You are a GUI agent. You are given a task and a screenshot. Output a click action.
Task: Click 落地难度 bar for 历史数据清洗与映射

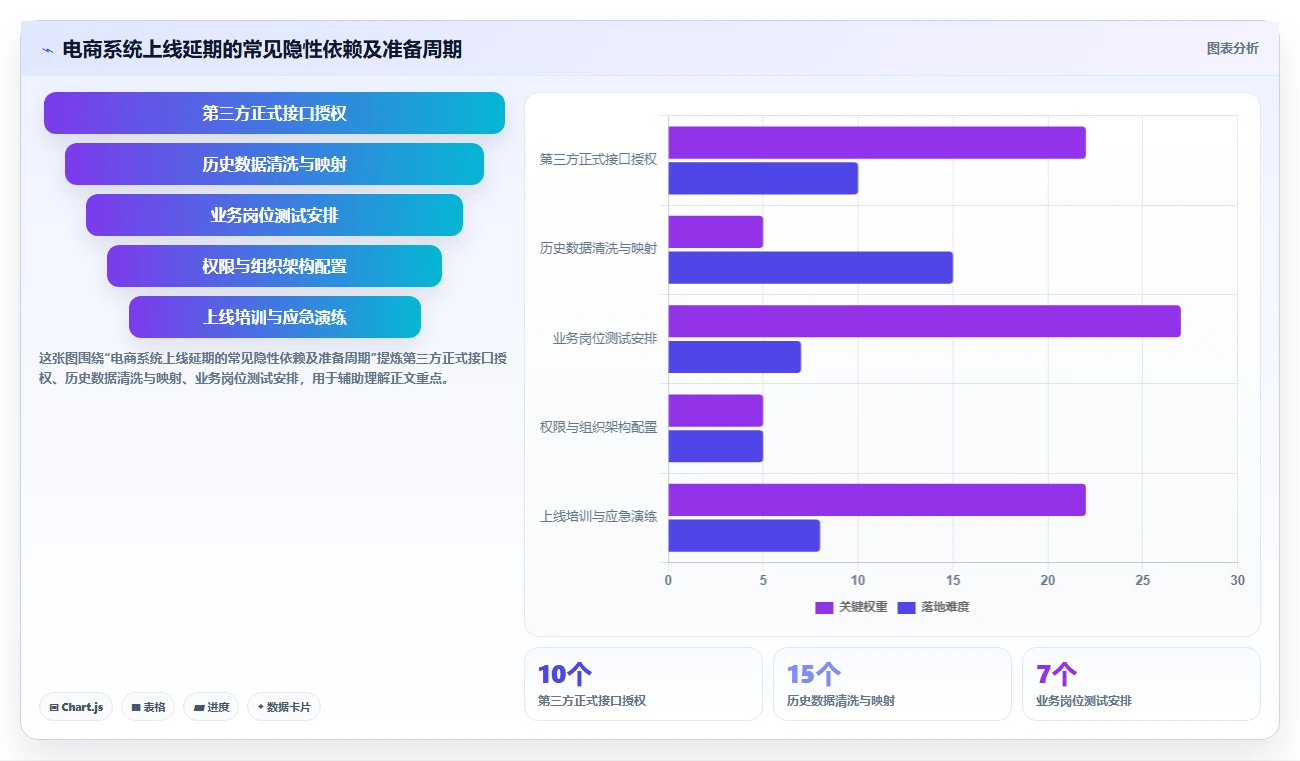811,268
